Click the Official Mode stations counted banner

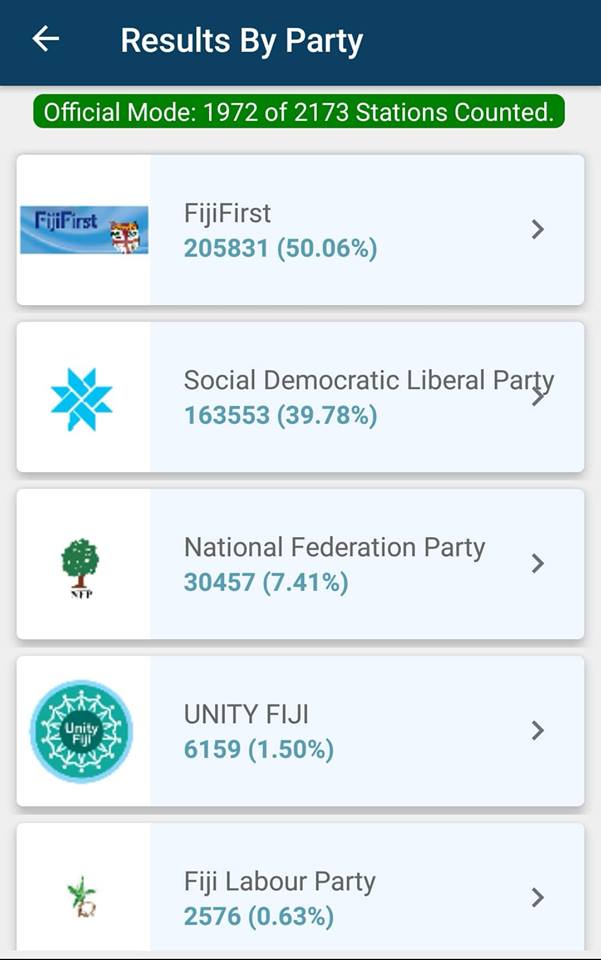pyautogui.click(x=299, y=112)
